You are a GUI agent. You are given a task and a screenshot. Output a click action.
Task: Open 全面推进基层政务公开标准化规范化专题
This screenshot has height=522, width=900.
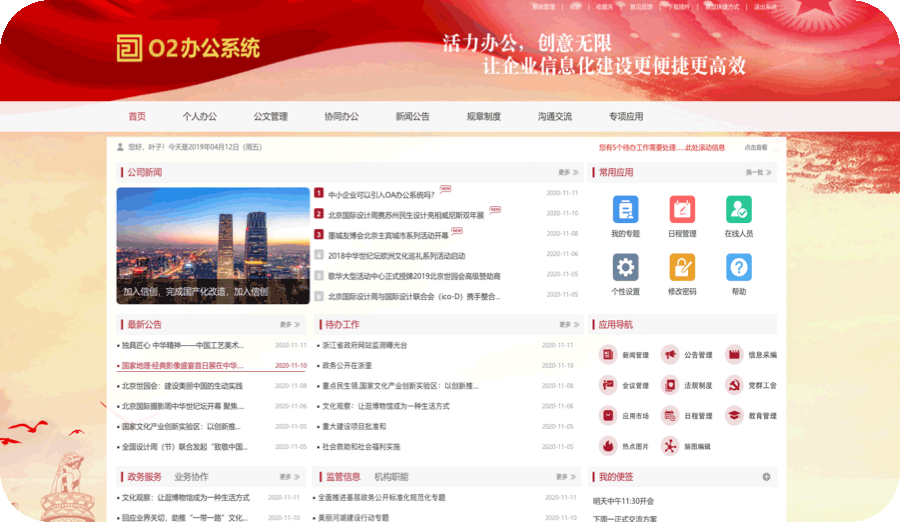[x=382, y=498]
